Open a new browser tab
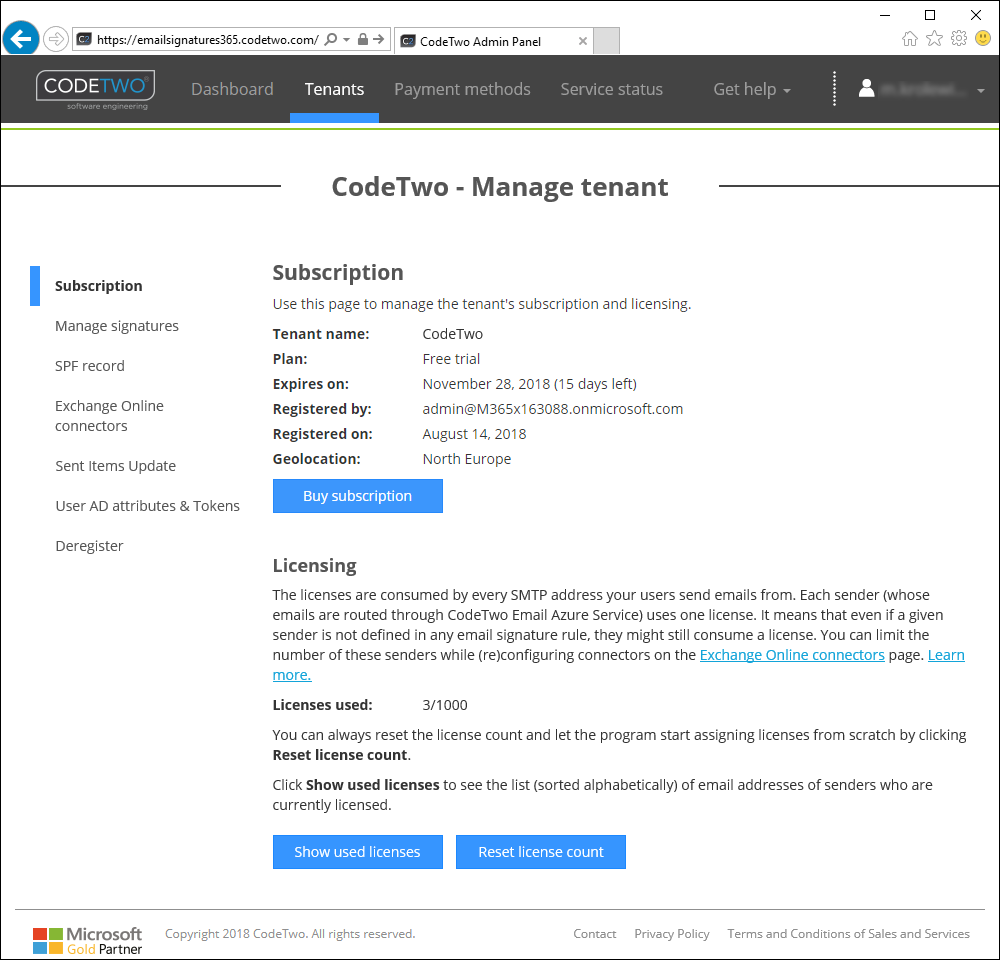Image resolution: width=1000 pixels, height=960 pixels. pos(607,41)
